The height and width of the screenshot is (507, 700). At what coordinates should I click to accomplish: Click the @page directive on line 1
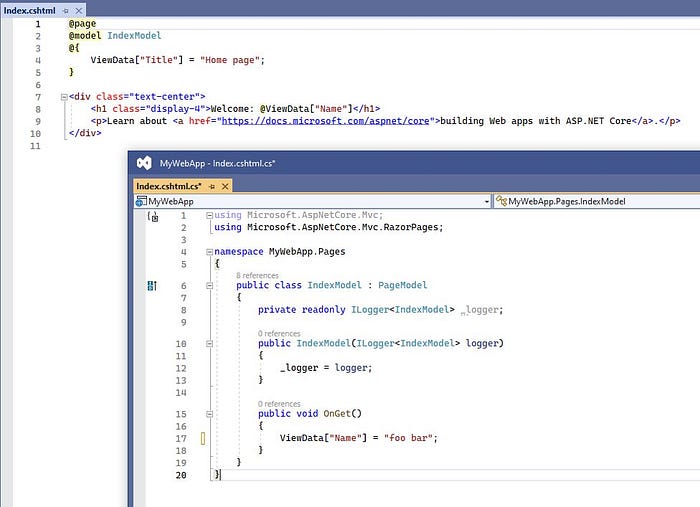pos(83,24)
